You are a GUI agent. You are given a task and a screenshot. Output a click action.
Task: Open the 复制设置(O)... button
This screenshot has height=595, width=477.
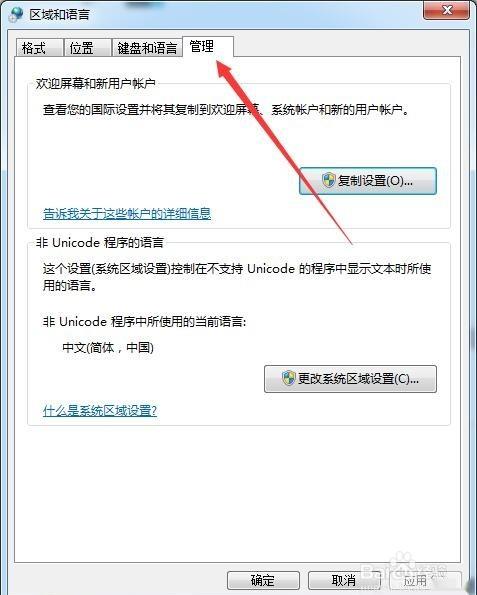368,181
